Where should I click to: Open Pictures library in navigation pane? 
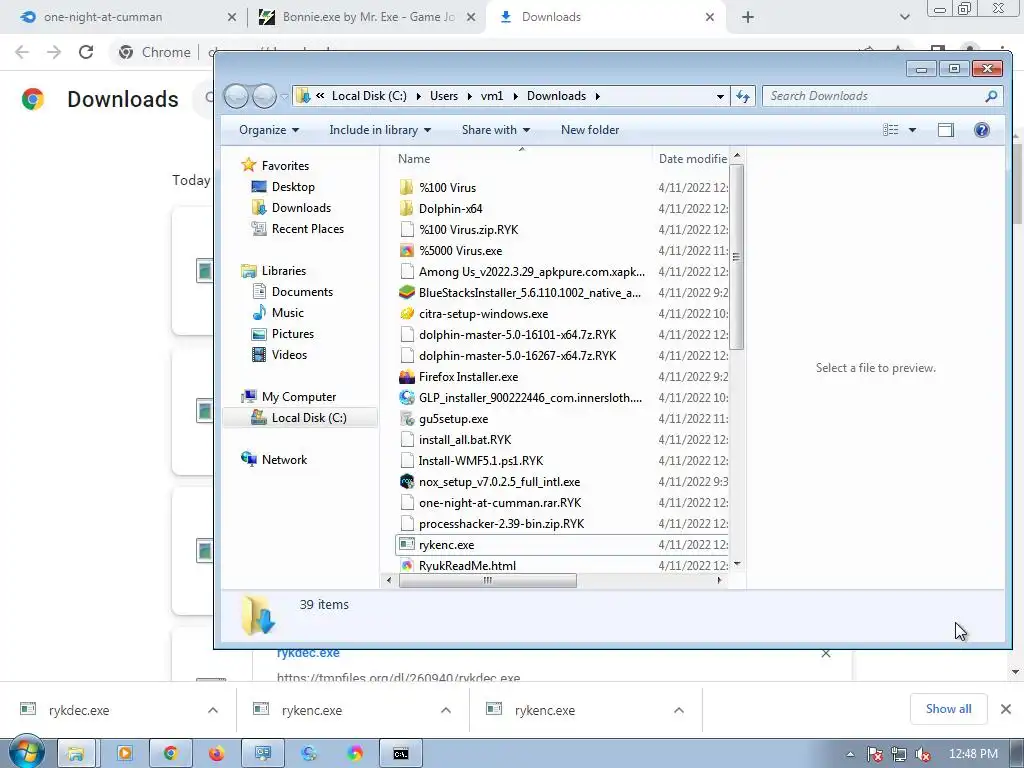[x=293, y=334]
